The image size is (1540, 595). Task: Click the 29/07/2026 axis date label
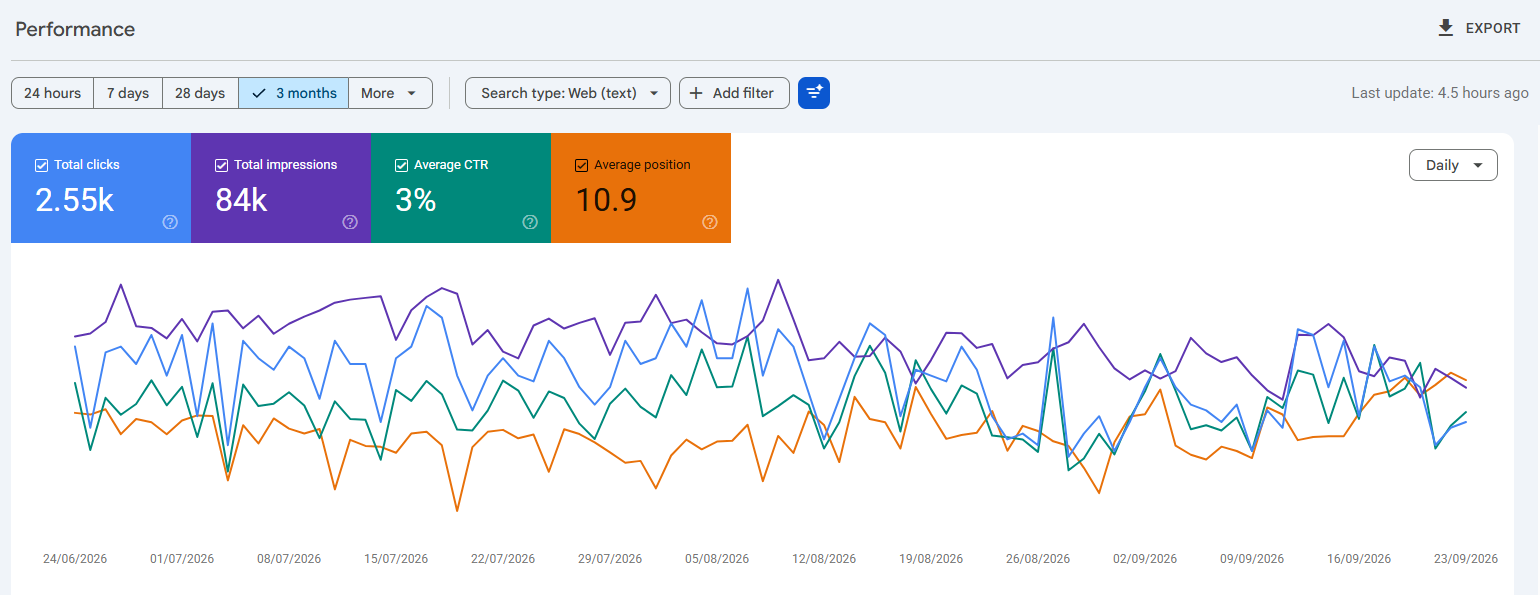[x=610, y=559]
